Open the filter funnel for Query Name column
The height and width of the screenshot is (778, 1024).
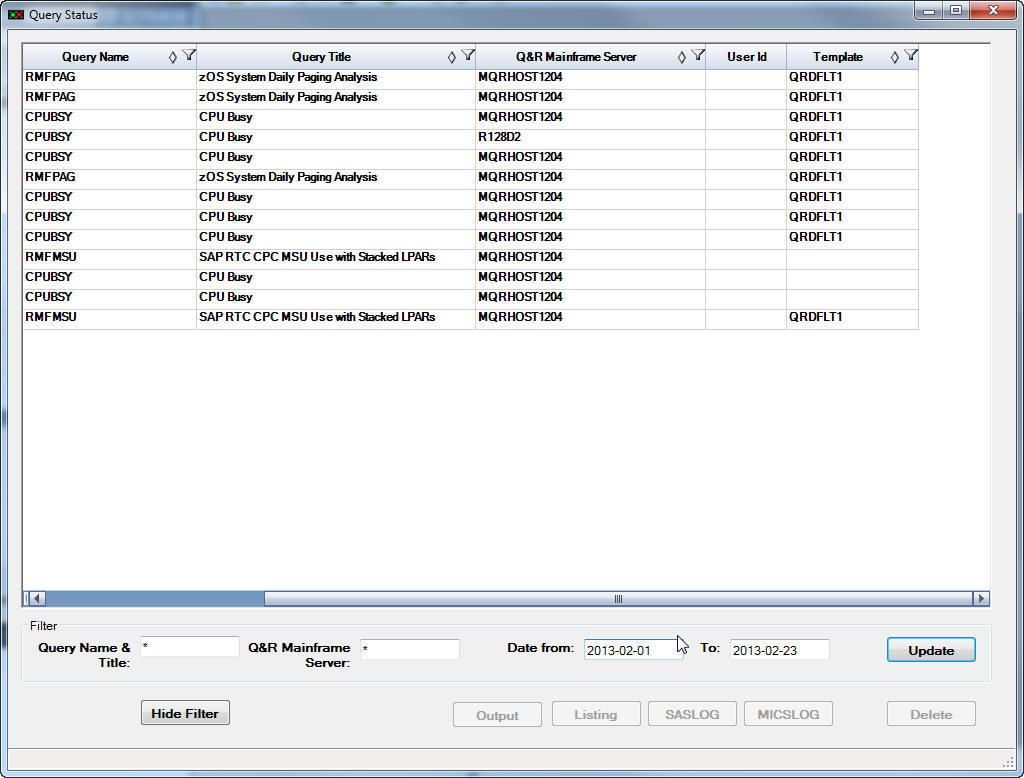pos(189,56)
